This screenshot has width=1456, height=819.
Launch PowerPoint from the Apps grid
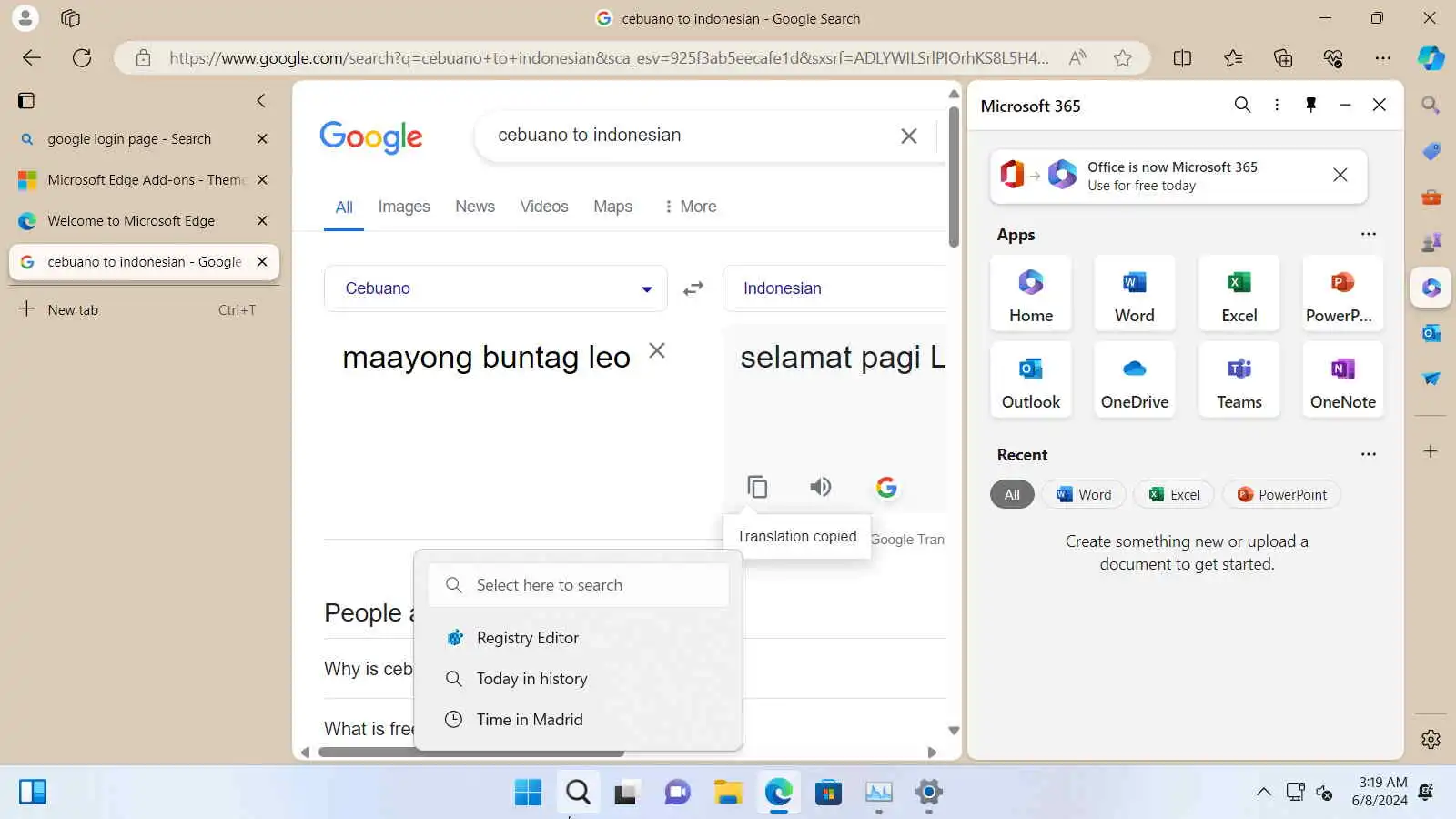[1342, 292]
